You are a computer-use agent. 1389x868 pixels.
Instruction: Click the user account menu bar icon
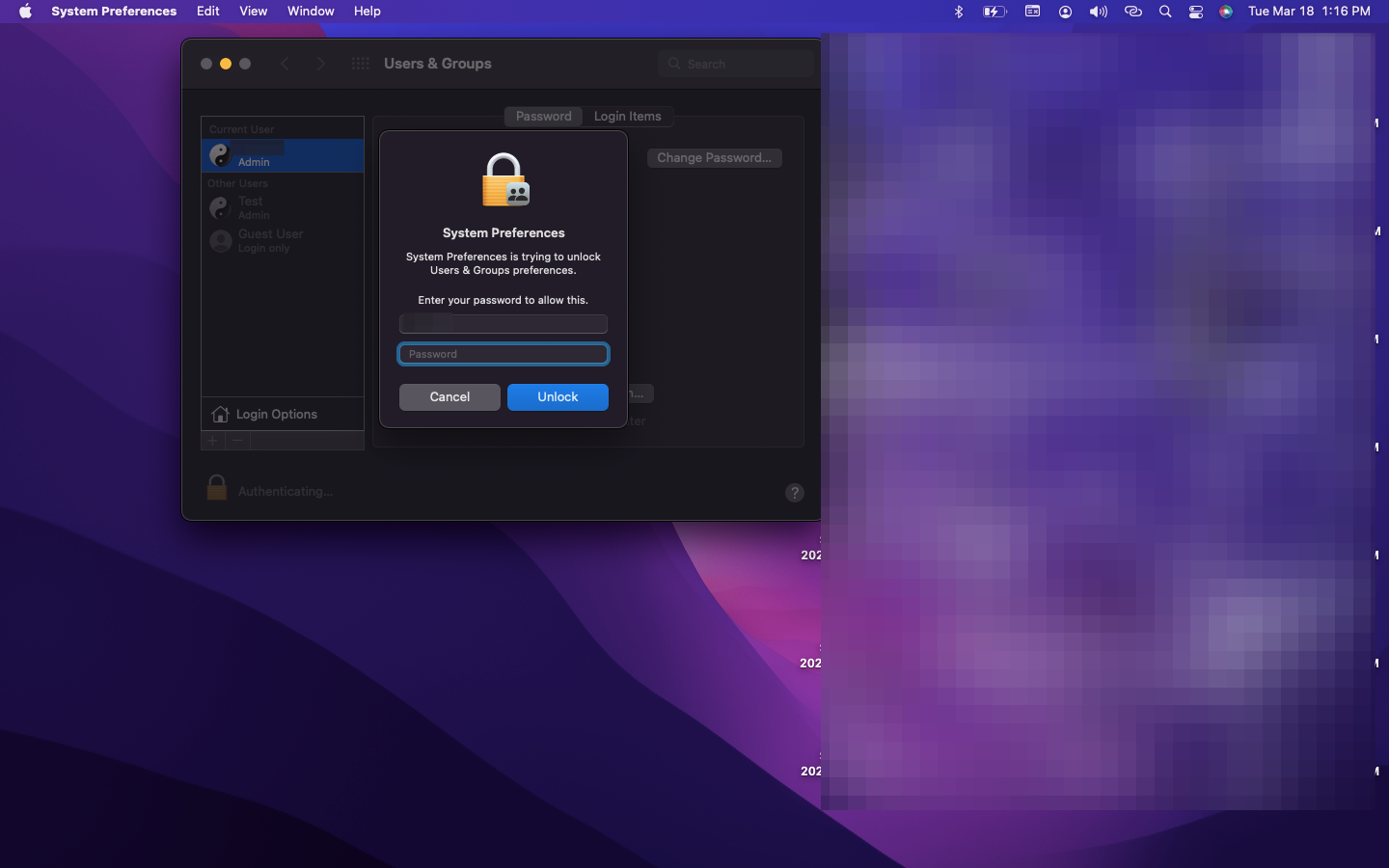coord(1066,12)
